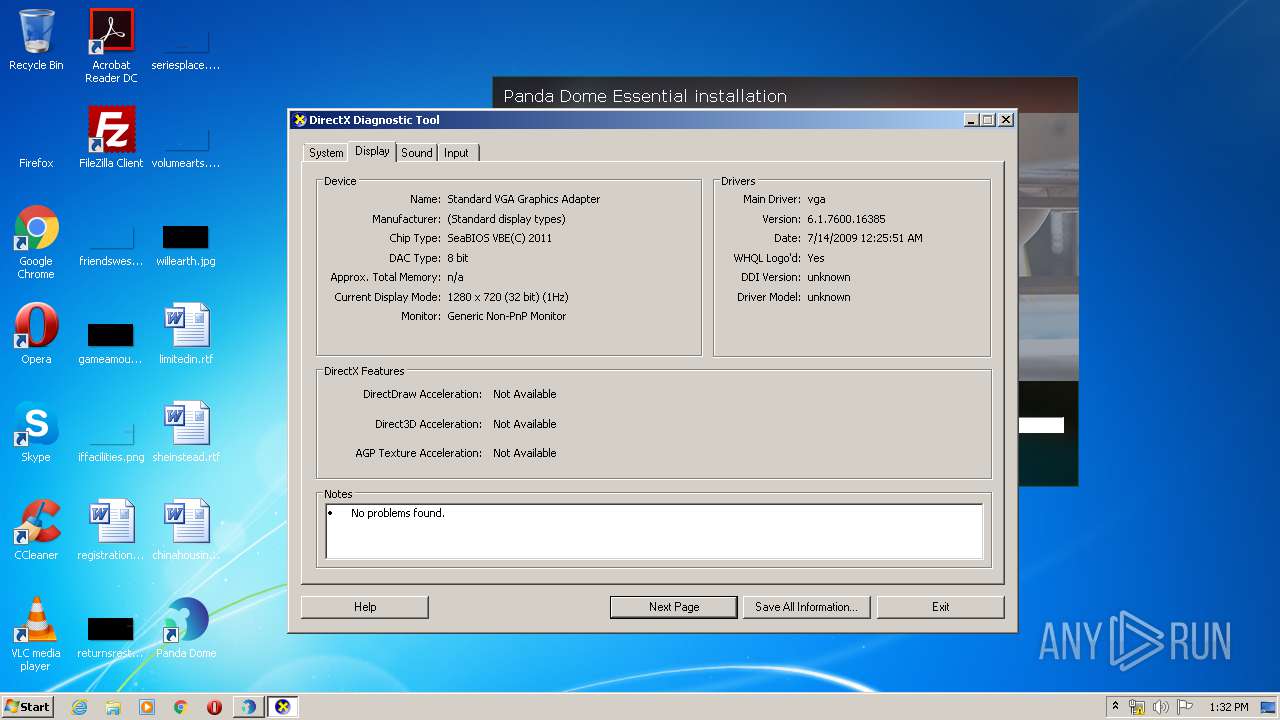The width and height of the screenshot is (1280, 720).
Task: Open Windows Explorer folder in taskbar
Action: 113,707
